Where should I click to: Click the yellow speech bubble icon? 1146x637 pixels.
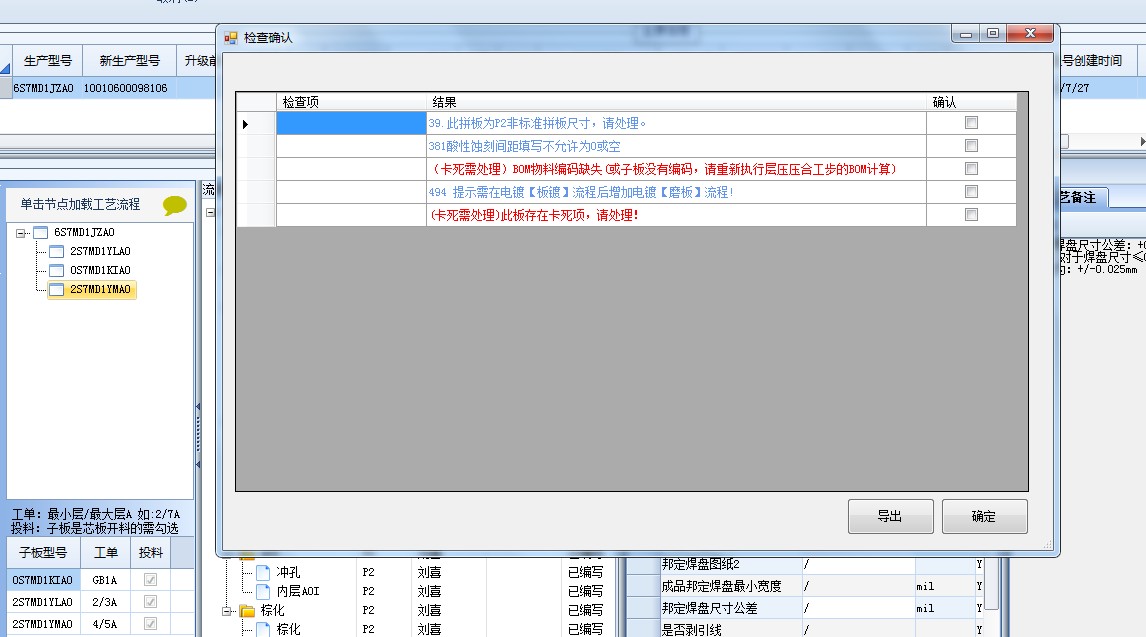tap(175, 205)
